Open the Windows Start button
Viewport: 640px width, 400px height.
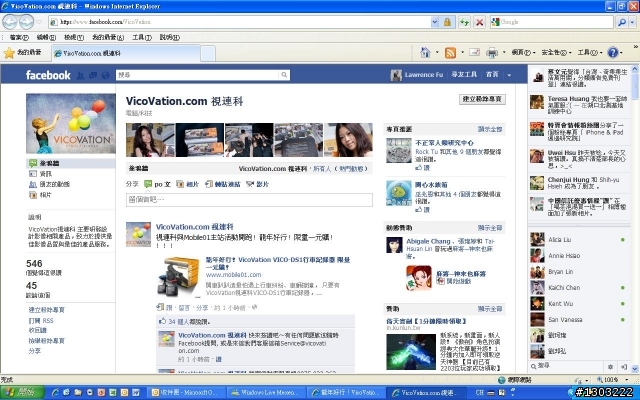click(22, 393)
